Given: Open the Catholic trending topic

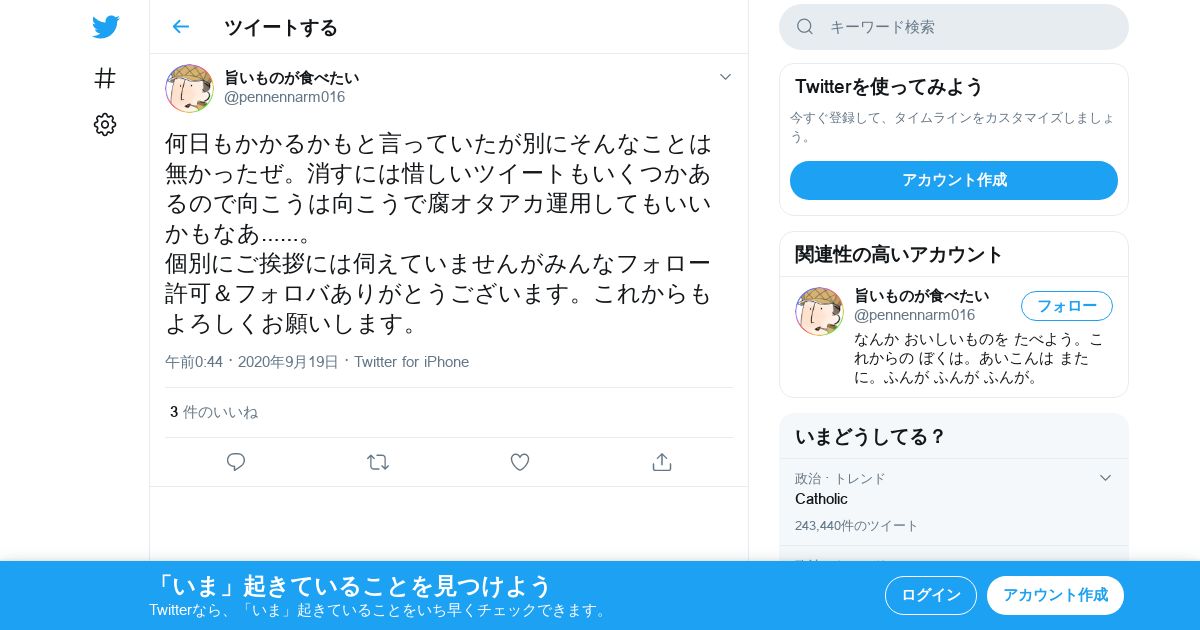Looking at the screenshot, I should [954, 502].
